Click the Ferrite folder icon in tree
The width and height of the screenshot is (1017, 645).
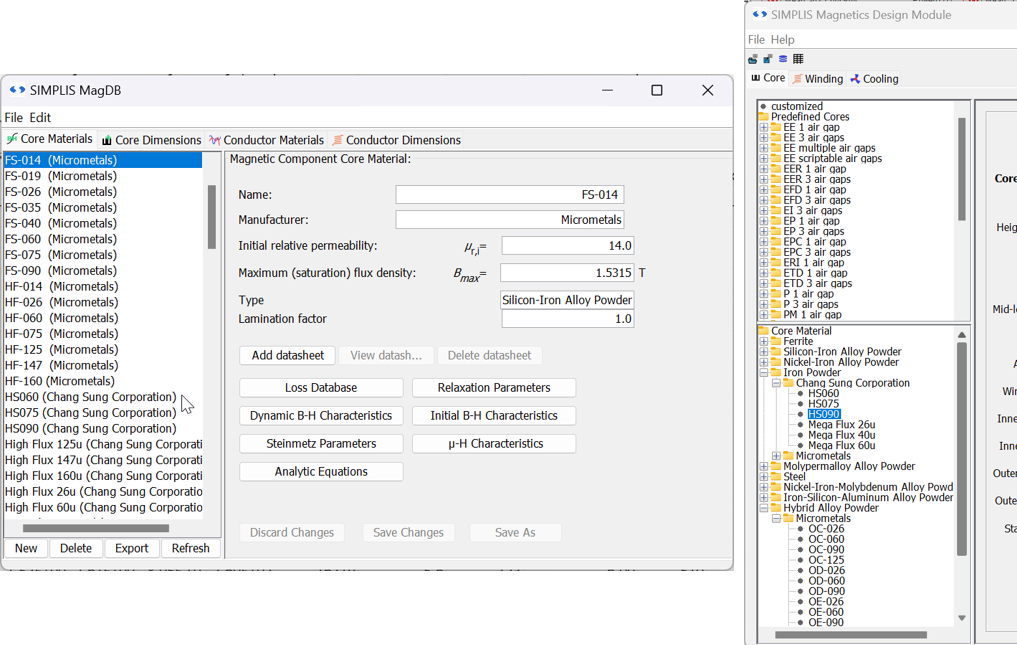777,341
